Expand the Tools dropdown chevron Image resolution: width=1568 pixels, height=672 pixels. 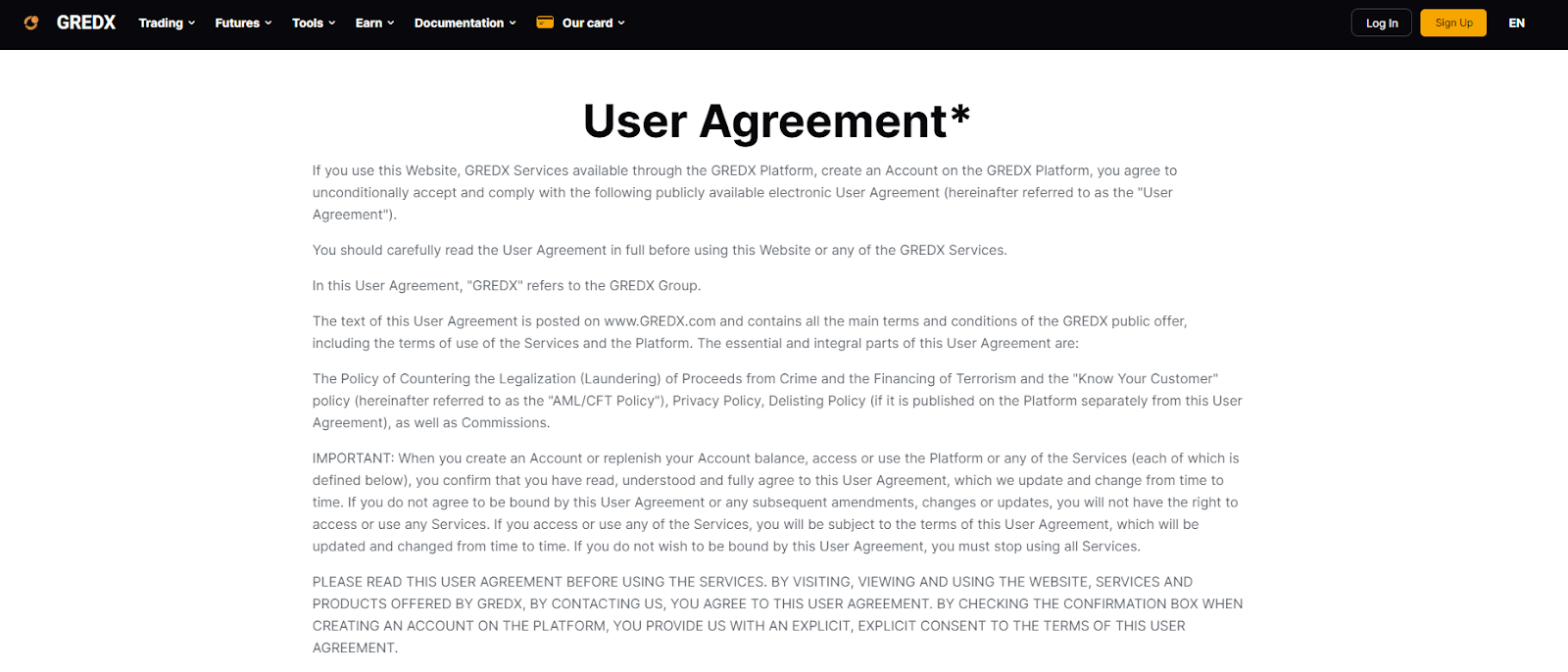click(x=331, y=23)
